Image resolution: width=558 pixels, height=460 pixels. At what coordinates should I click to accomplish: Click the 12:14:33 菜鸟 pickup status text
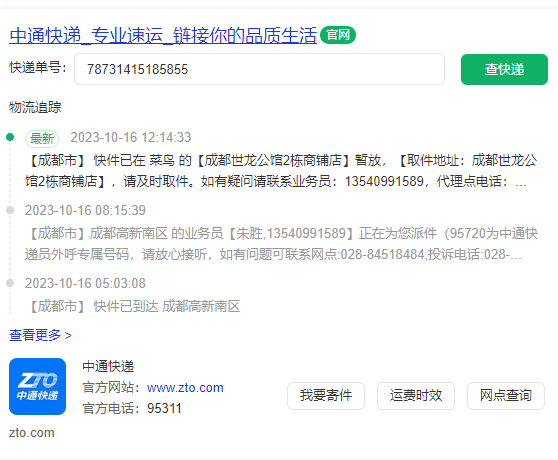[x=281, y=171]
